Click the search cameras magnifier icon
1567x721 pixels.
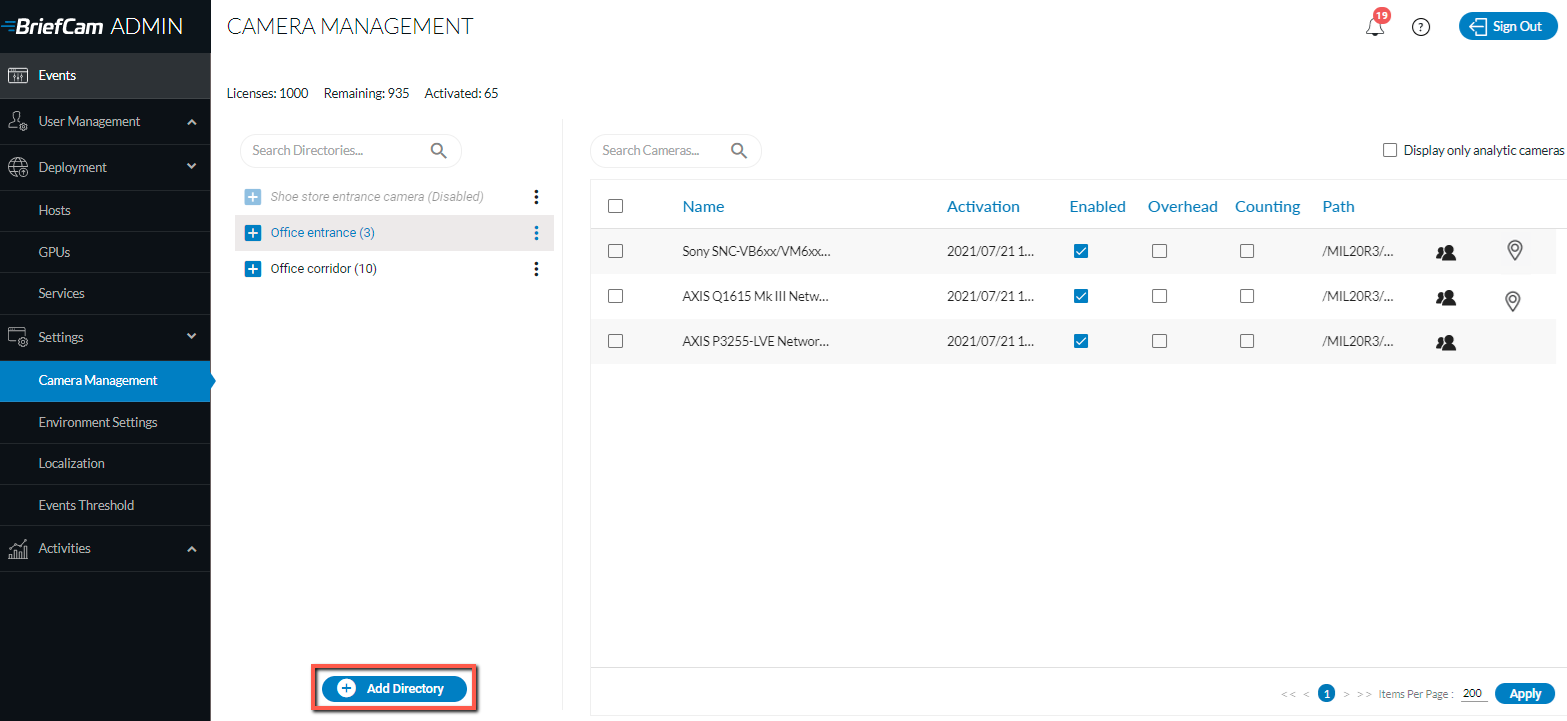tap(739, 151)
